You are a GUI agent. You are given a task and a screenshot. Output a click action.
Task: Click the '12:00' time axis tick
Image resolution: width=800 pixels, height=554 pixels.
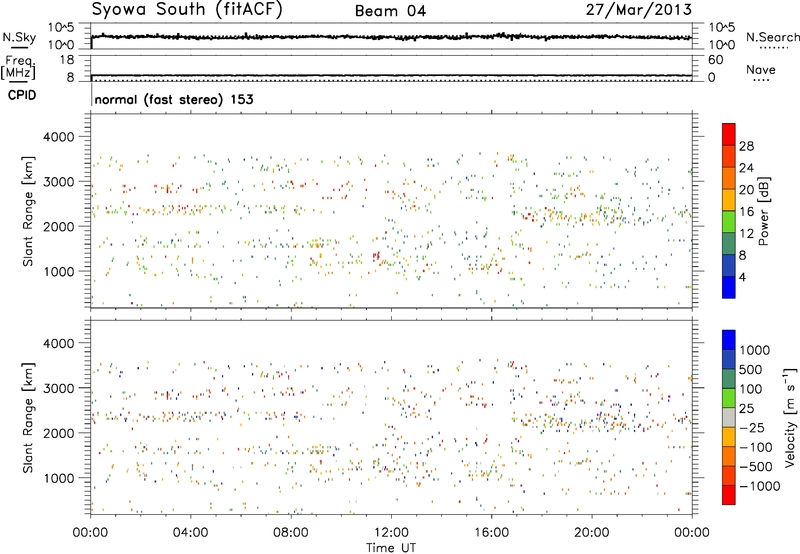[x=391, y=533]
